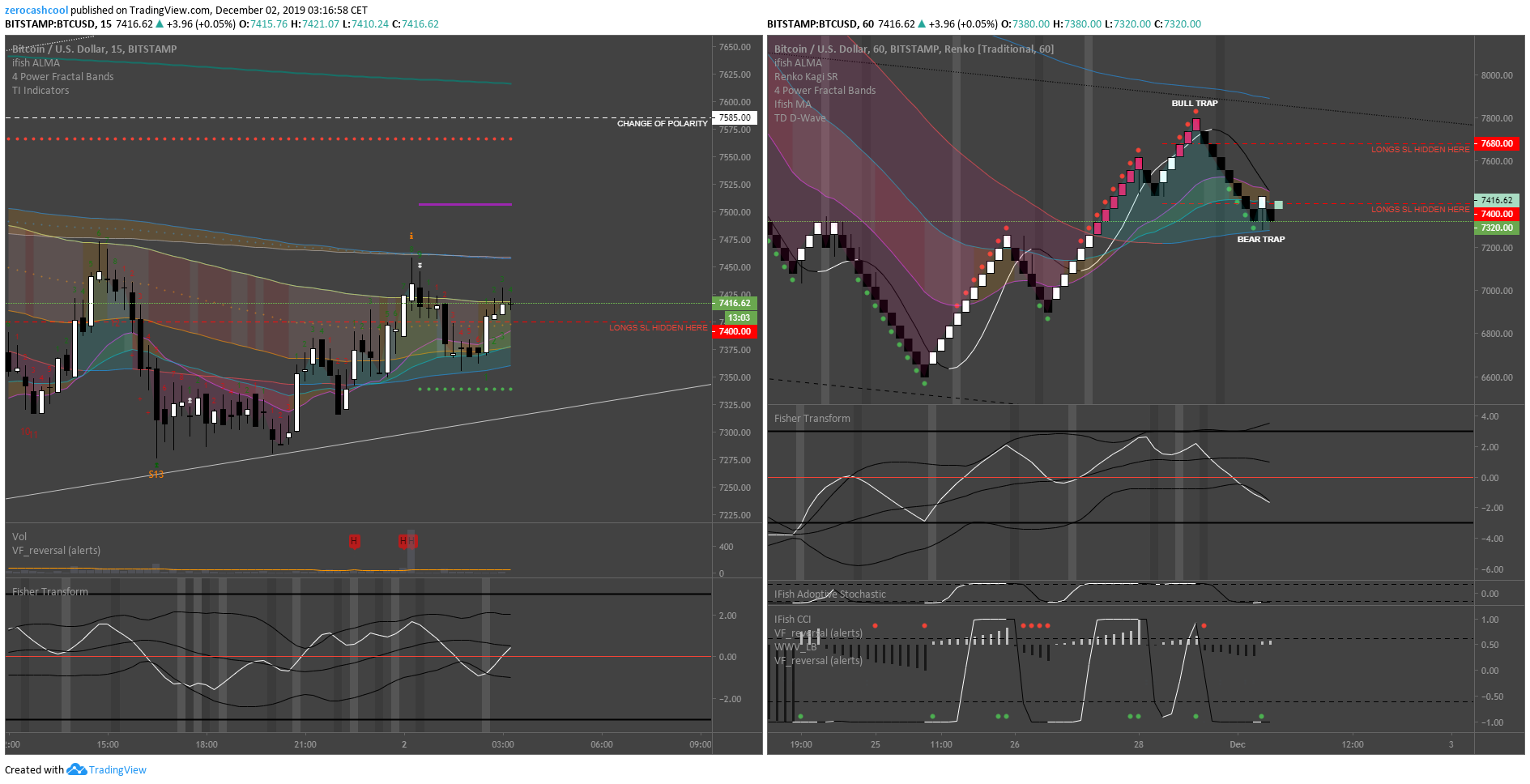Click 28 on the right time axis
This screenshot has width=1530, height=784.
pos(1139,744)
